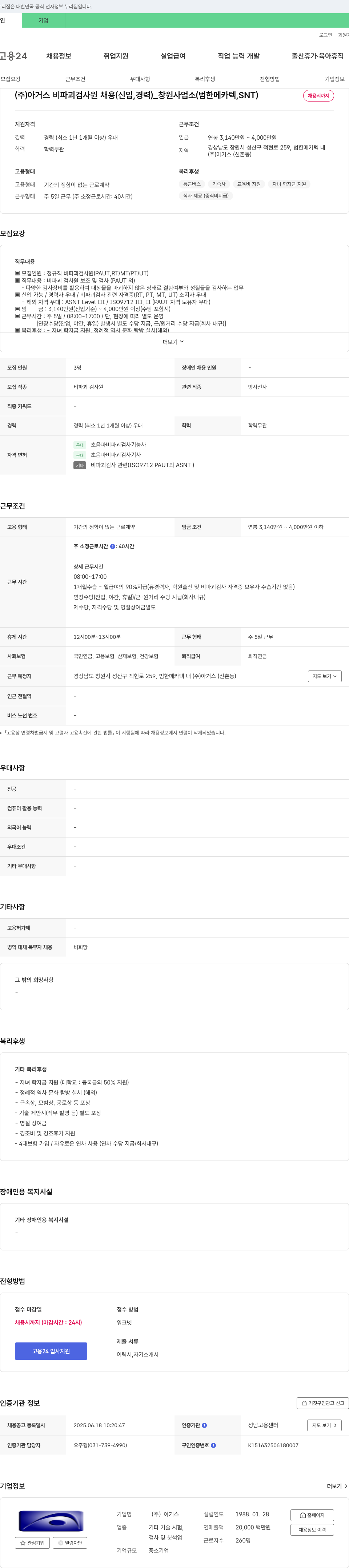
Task: Click the 인증기관 info icon
Action: tap(204, 1425)
